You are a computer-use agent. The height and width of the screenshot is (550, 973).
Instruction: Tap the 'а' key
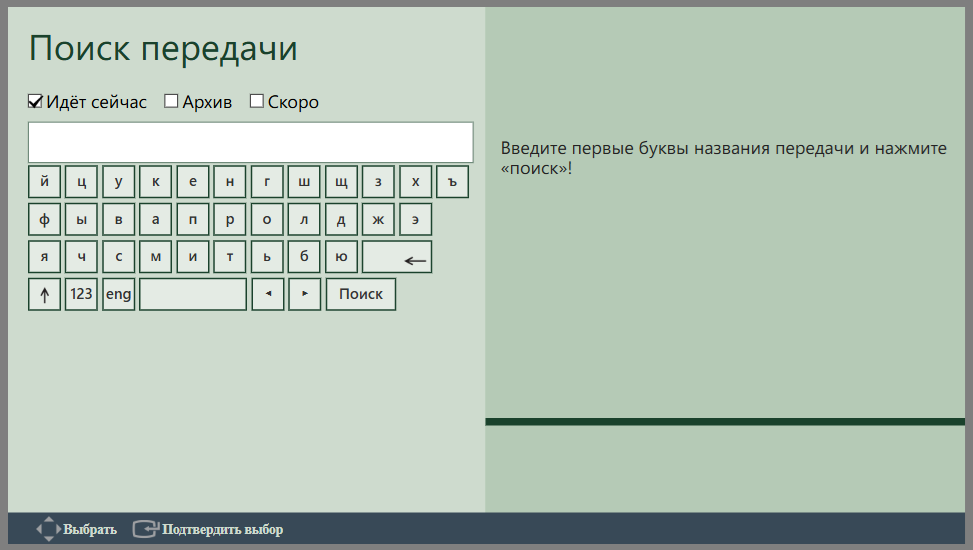tap(156, 219)
